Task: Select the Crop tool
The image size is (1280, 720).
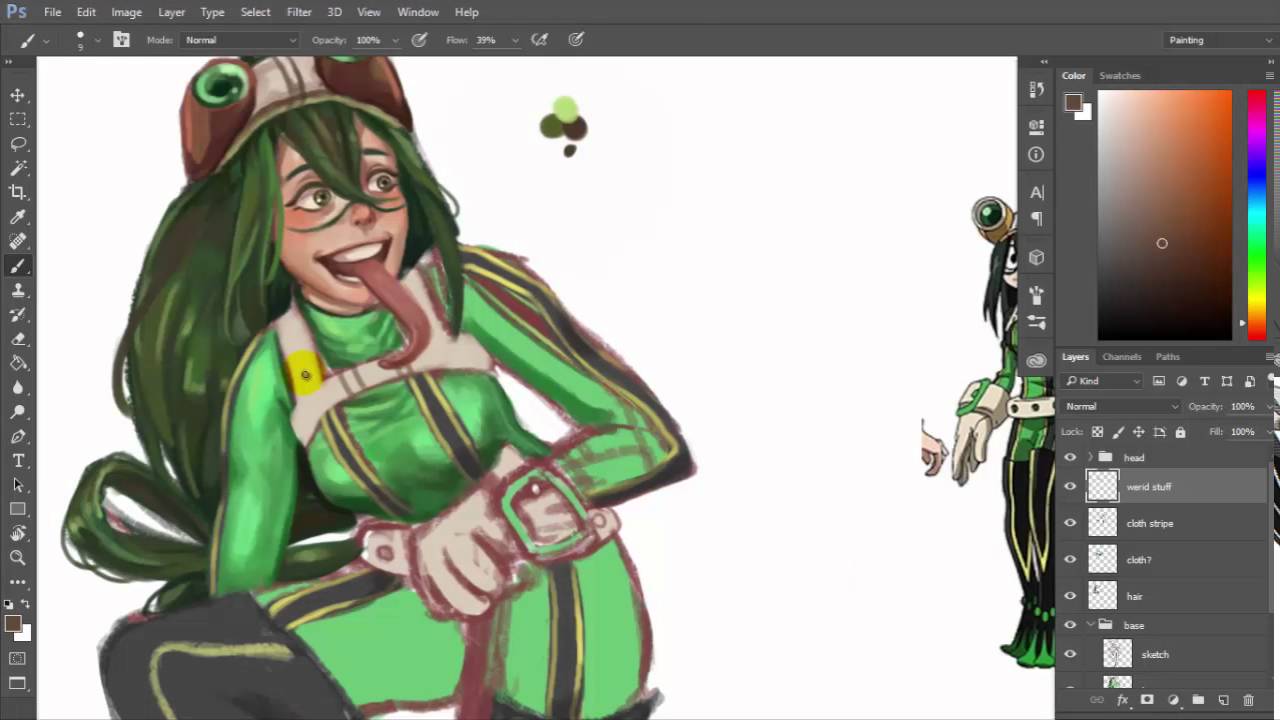Action: pos(18,192)
